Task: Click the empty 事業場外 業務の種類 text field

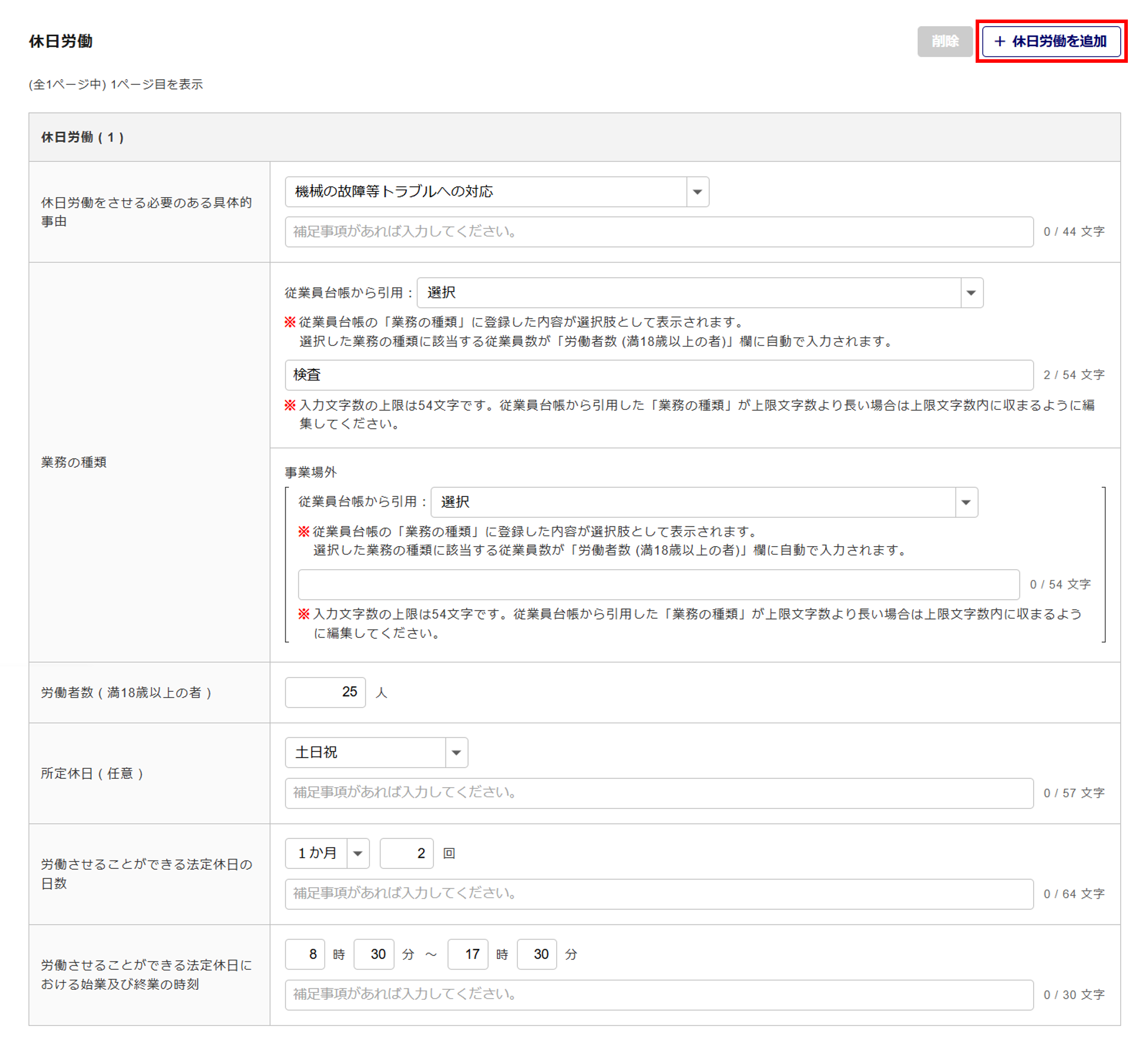Action: pos(658,585)
